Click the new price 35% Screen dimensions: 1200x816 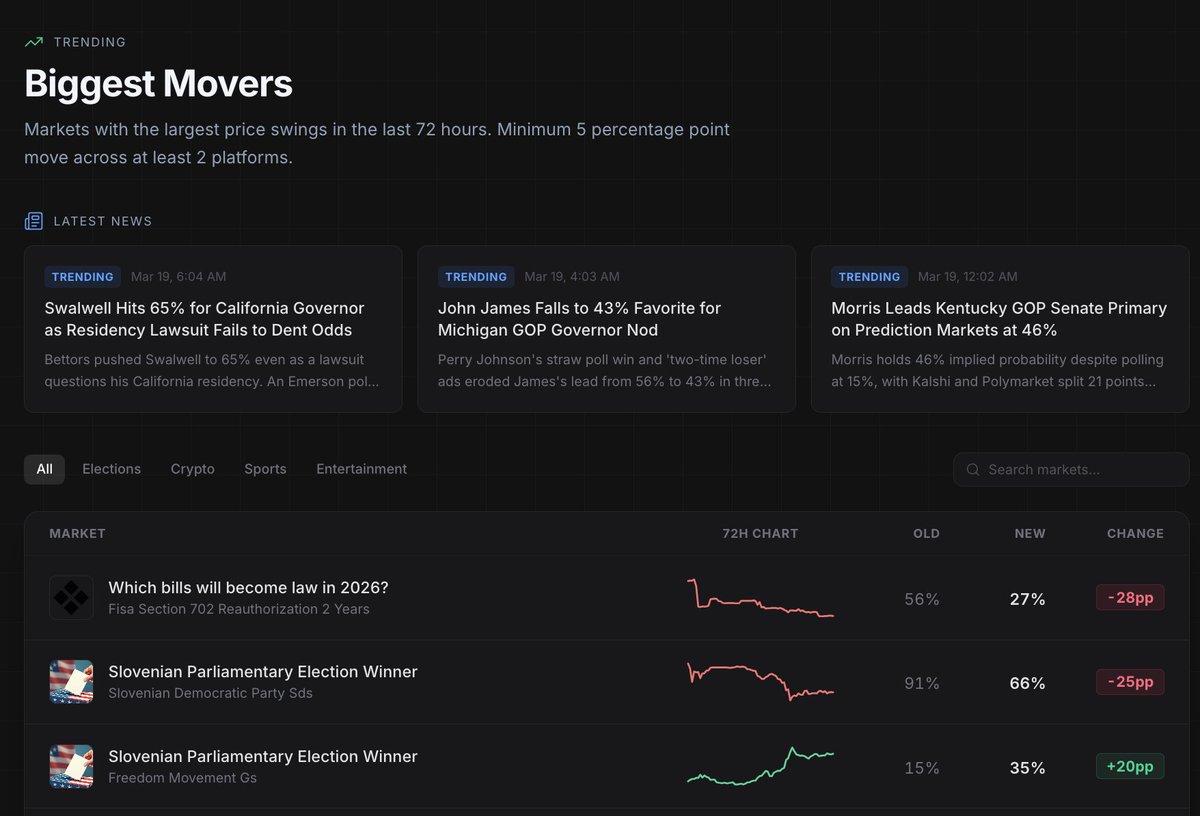click(x=1027, y=768)
